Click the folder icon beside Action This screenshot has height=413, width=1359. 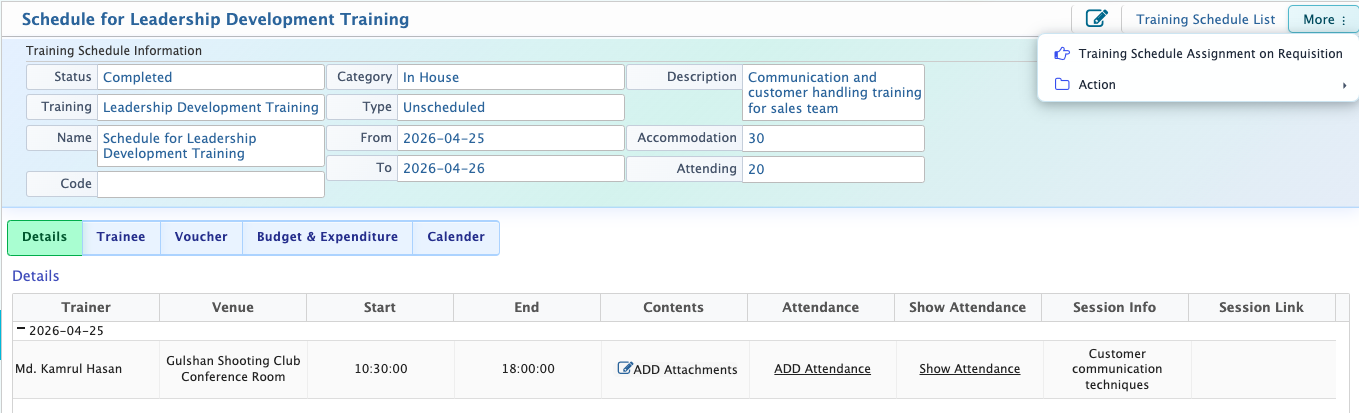point(1062,85)
